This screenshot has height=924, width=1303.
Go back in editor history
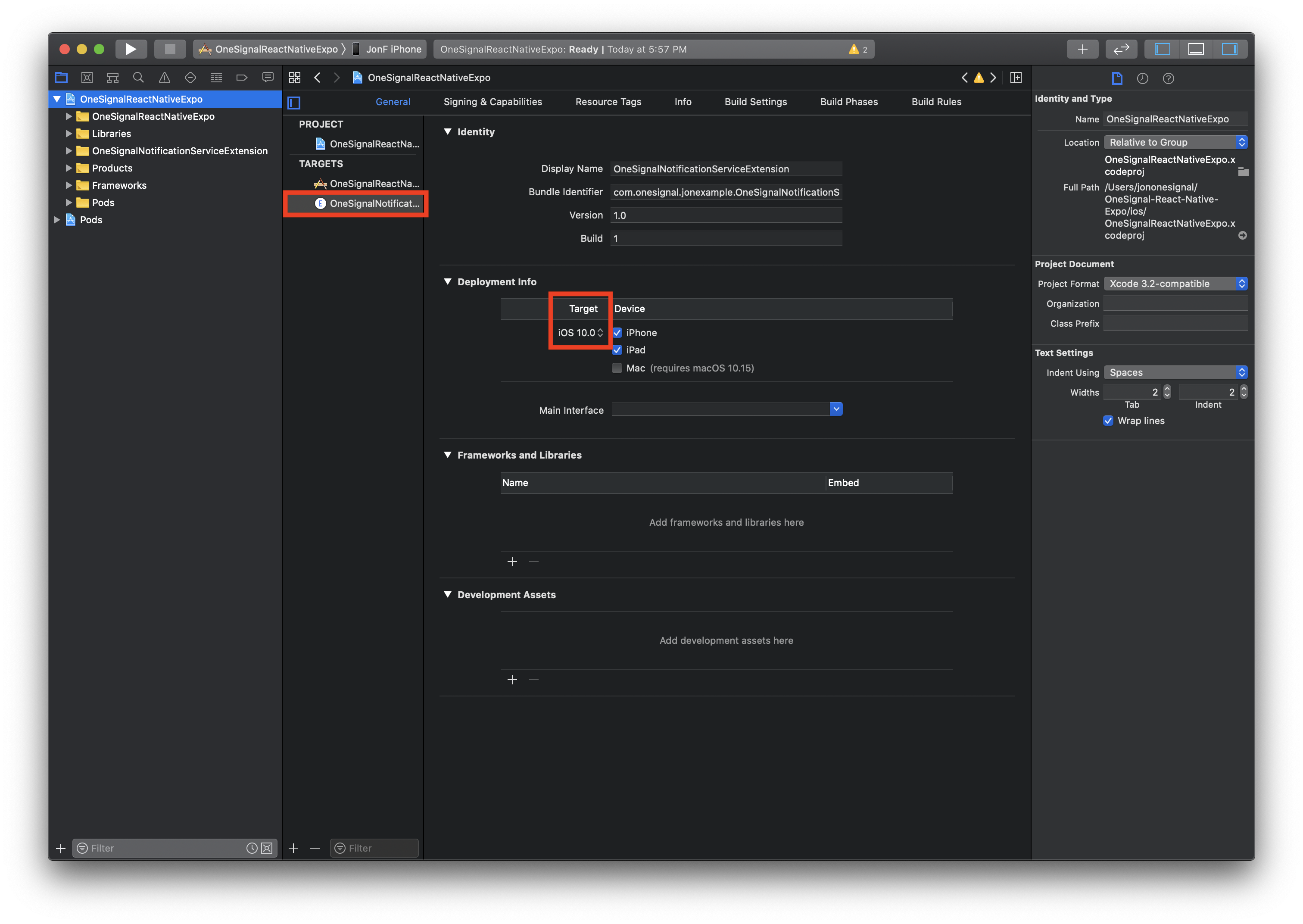[318, 78]
